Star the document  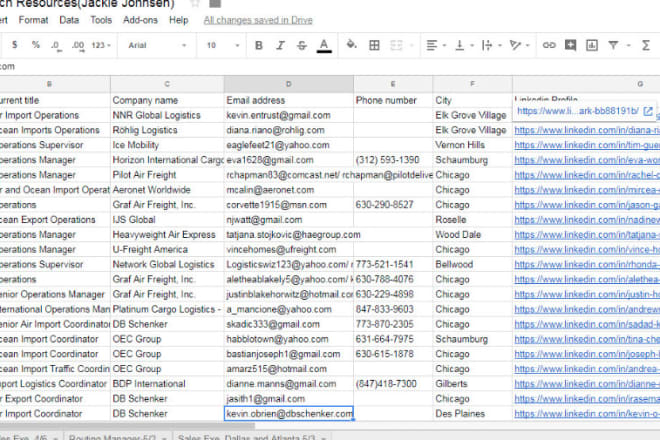[x=194, y=3]
